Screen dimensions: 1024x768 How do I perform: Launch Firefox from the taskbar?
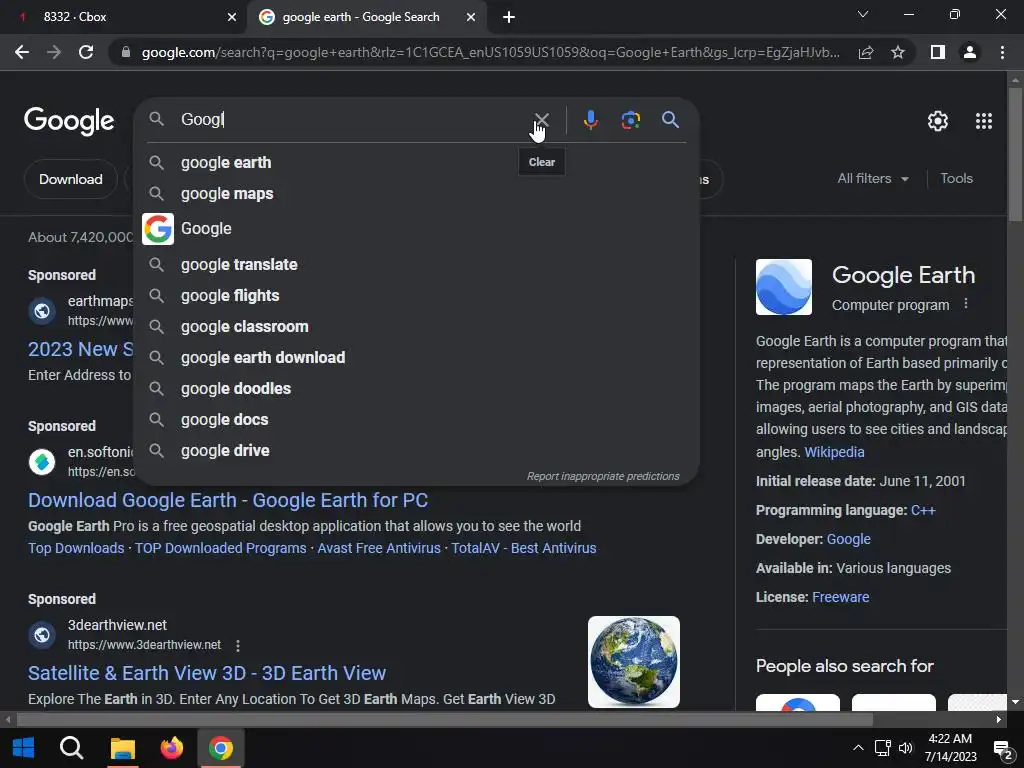tap(172, 748)
